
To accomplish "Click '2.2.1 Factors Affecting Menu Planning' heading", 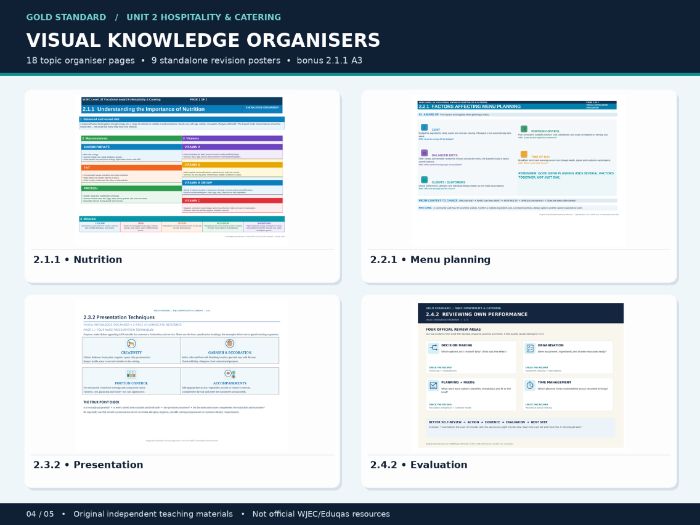I will click(470, 107).
